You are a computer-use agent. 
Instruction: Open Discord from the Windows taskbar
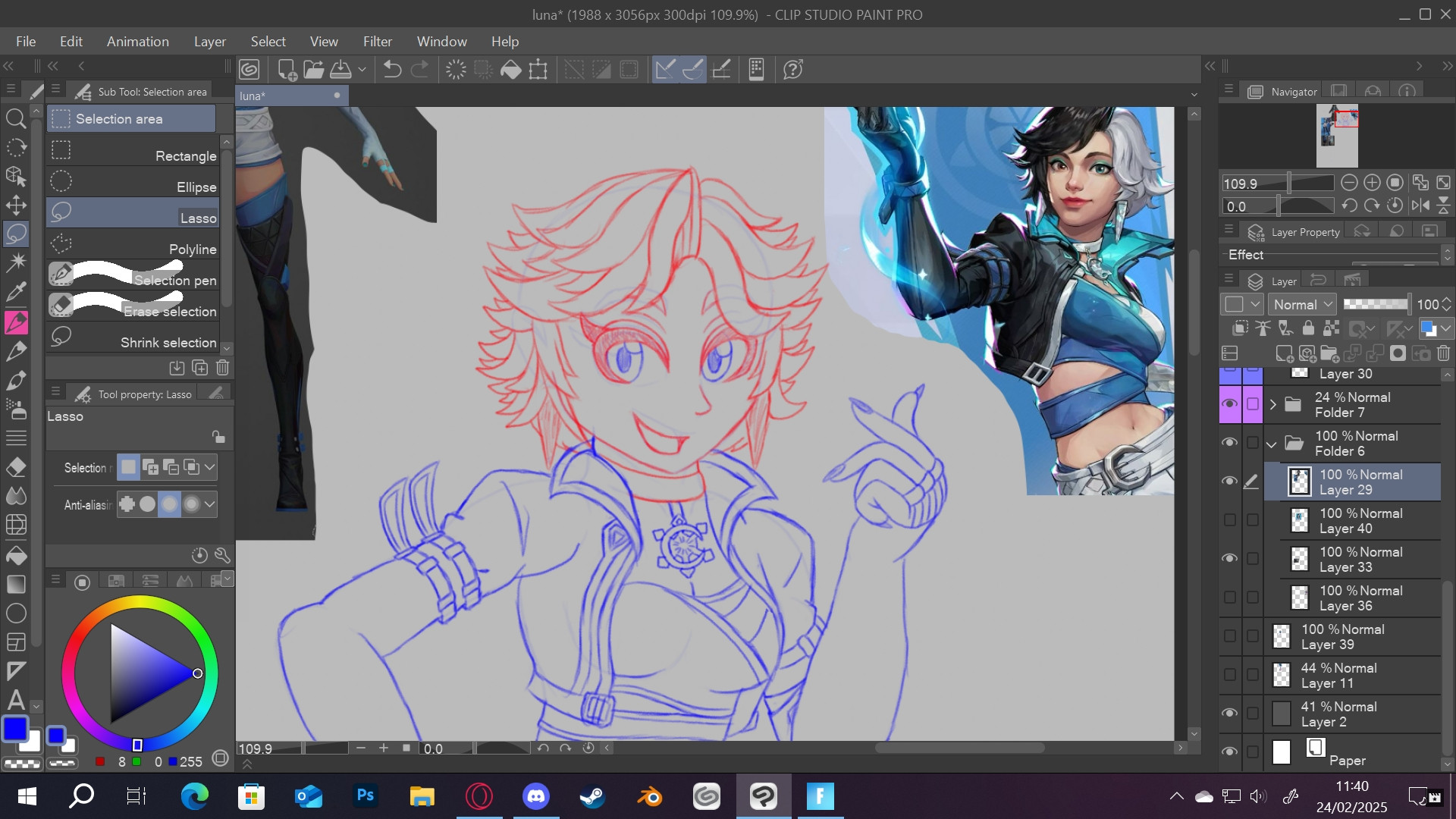(x=536, y=796)
